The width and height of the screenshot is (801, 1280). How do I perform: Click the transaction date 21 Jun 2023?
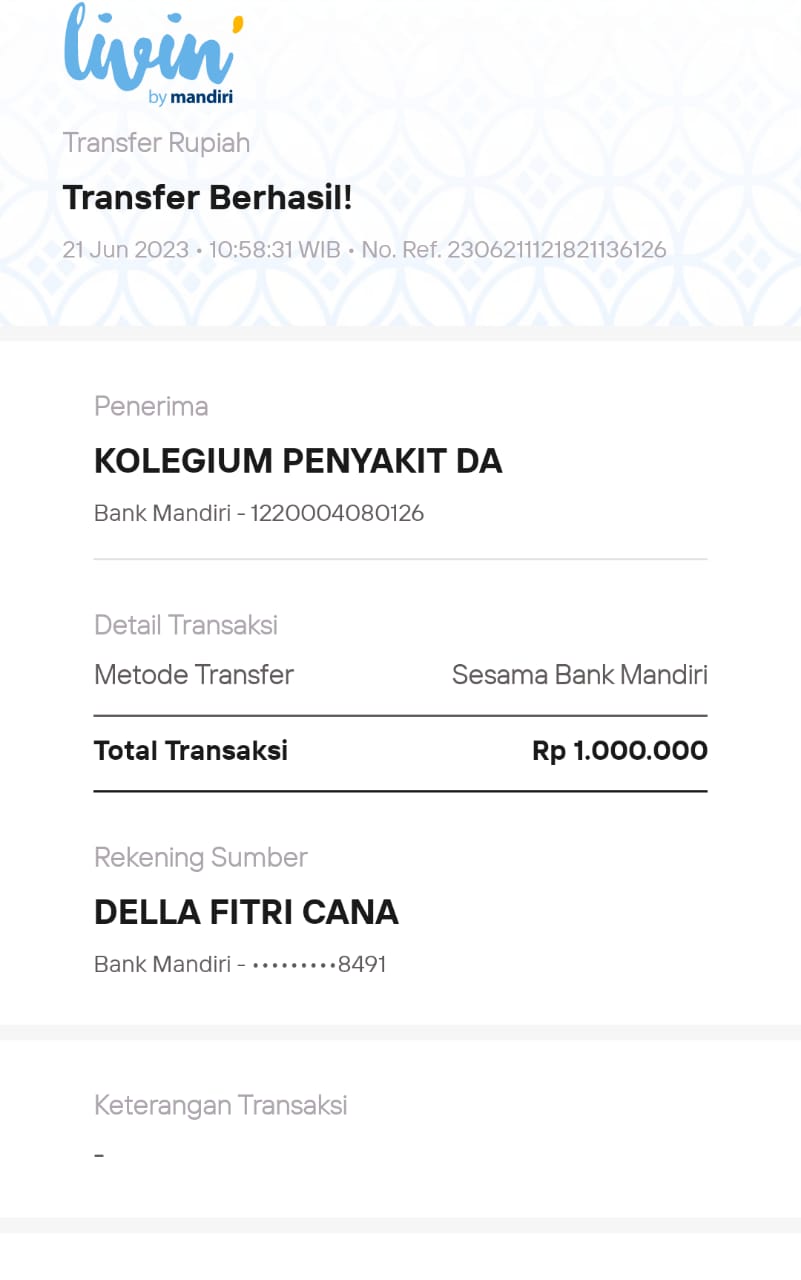[x=125, y=250]
